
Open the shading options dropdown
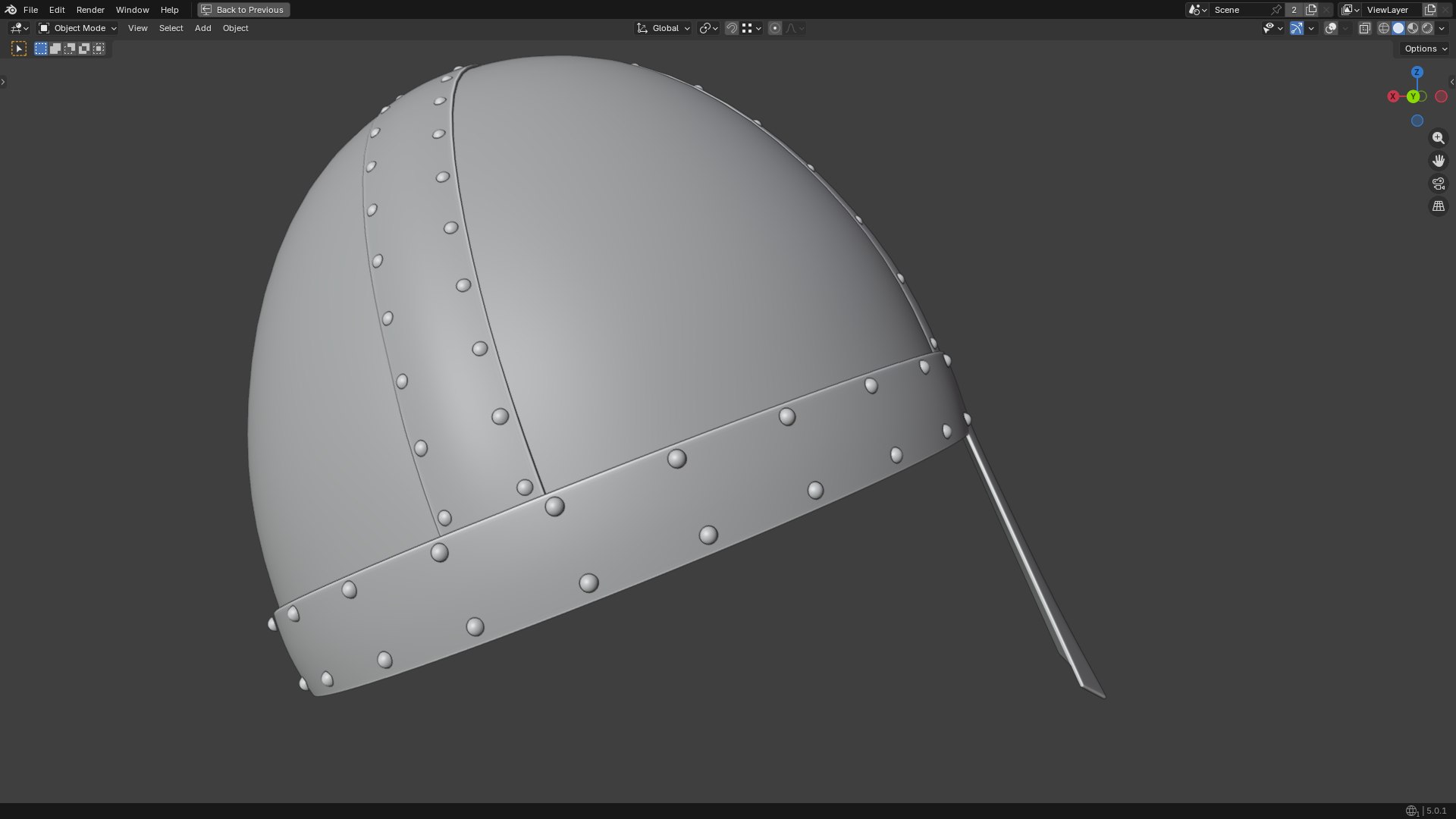pyautogui.click(x=1442, y=28)
